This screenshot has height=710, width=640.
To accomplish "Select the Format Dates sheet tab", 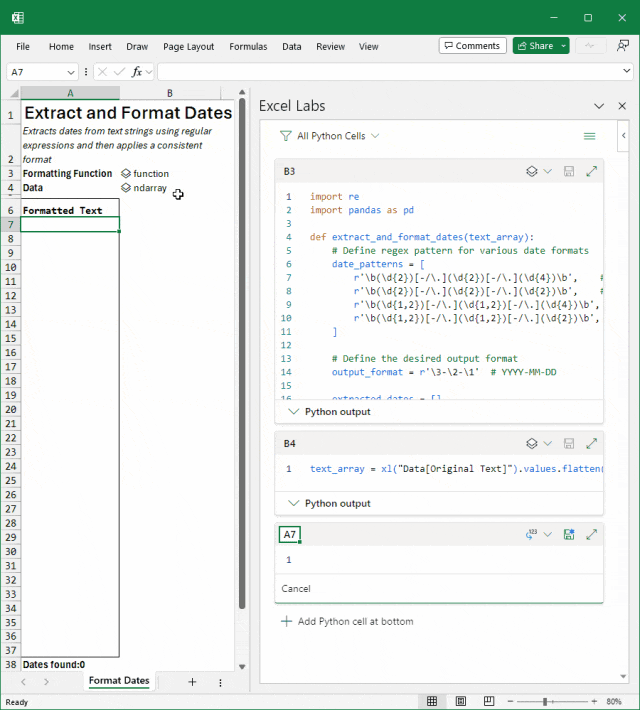I will click(119, 681).
